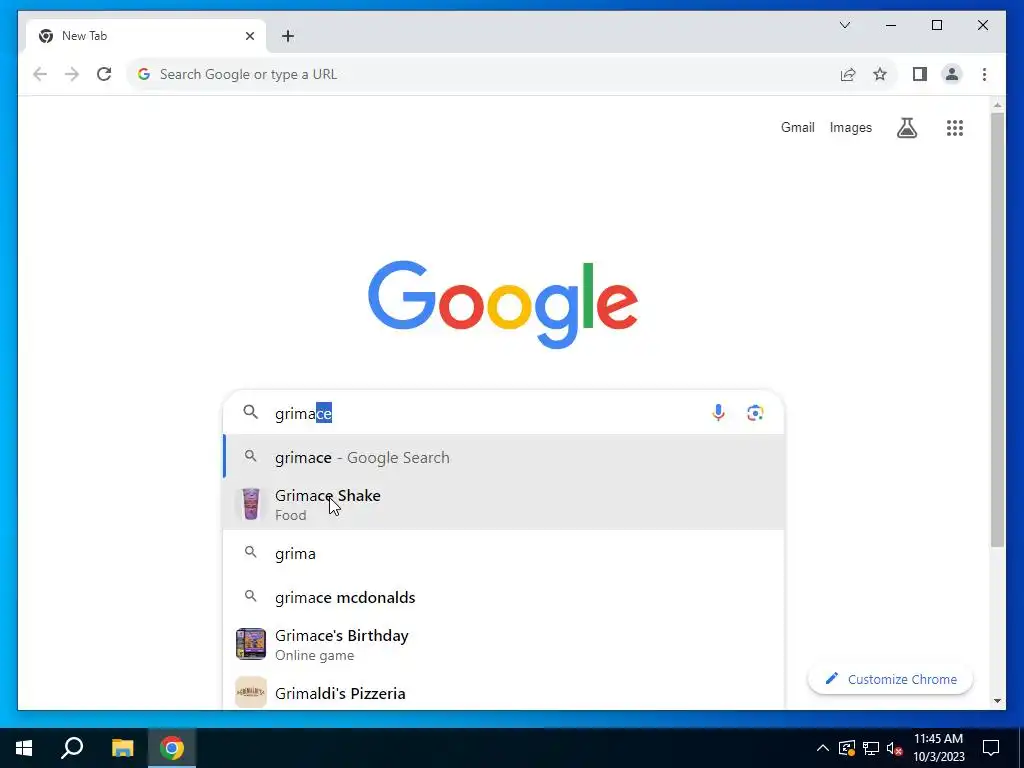Open the notification center
Image resolution: width=1024 pixels, height=768 pixels.
[991, 748]
